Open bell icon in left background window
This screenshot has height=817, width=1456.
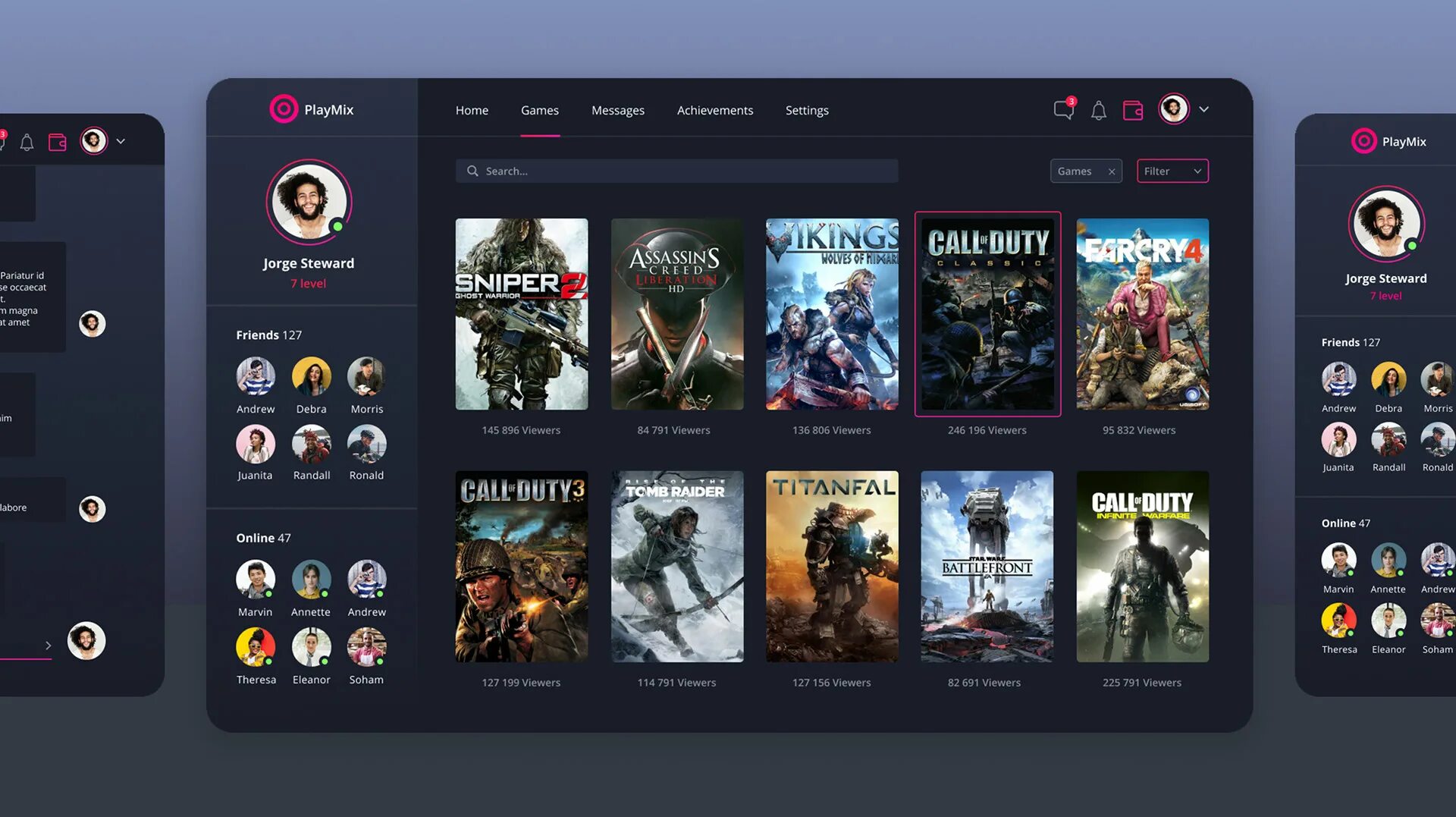pyautogui.click(x=27, y=142)
